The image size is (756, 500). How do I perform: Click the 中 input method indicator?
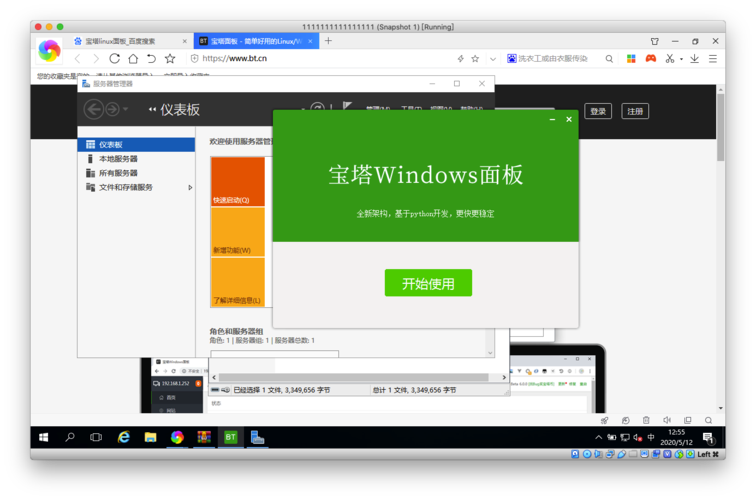pyautogui.click(x=650, y=437)
